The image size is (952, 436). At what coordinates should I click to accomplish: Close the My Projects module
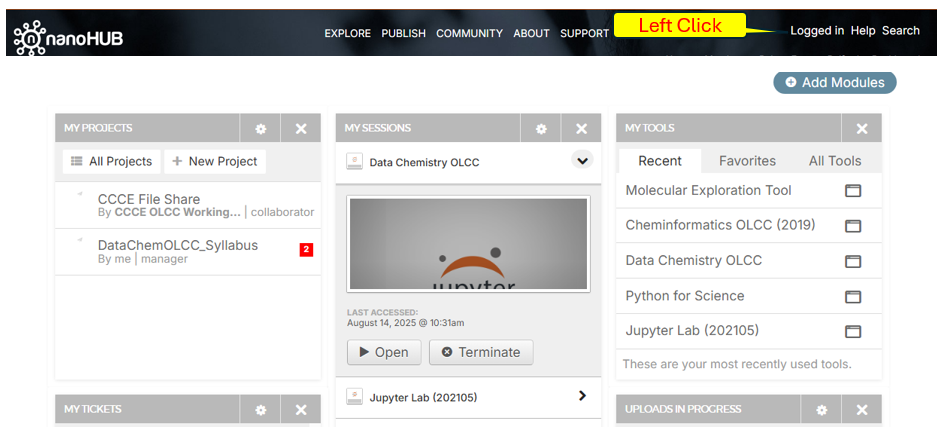301,129
